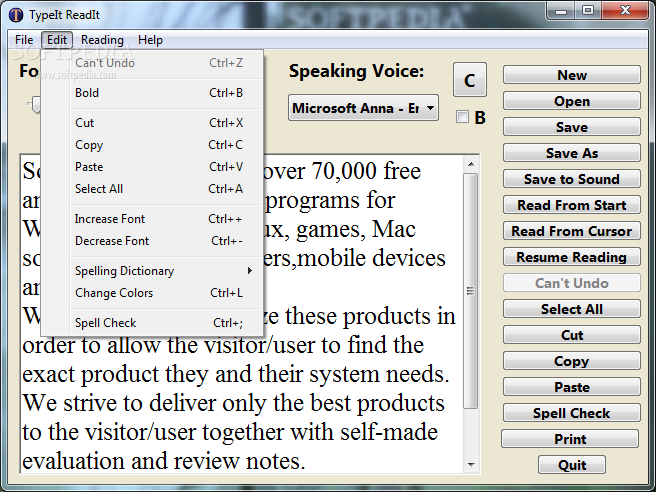The height and width of the screenshot is (492, 656).
Task: Click the Print button
Action: (570, 438)
